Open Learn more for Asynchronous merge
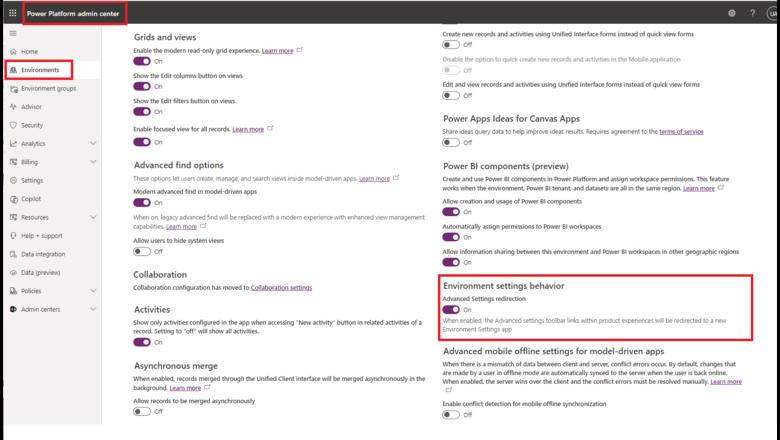This screenshot has width=780, height=440. coord(185,388)
